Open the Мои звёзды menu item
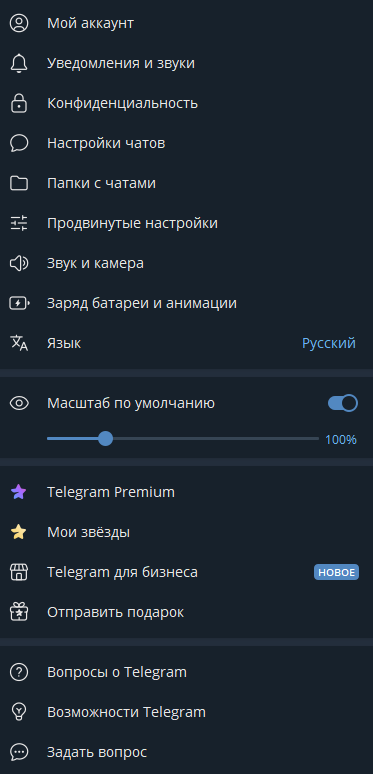 pyautogui.click(x=186, y=532)
